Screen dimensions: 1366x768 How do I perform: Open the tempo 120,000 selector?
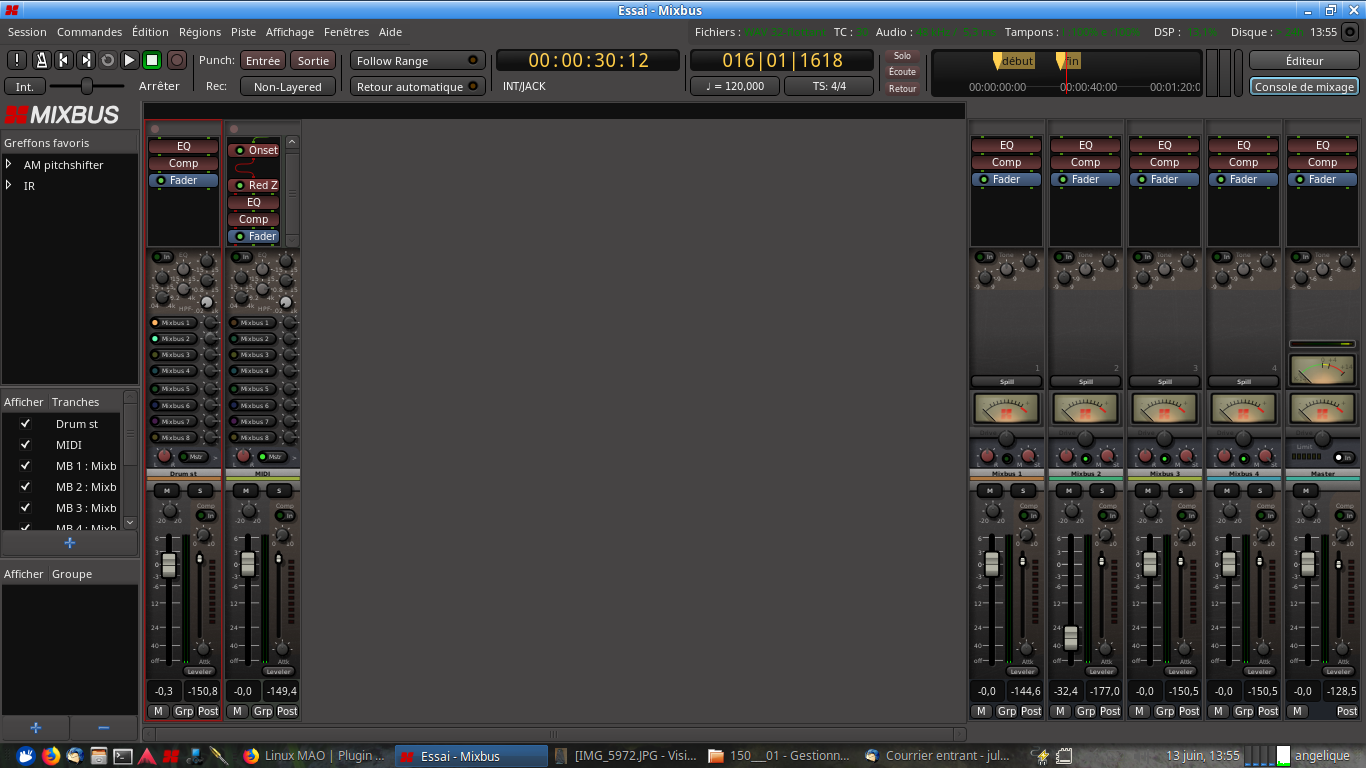(x=735, y=86)
